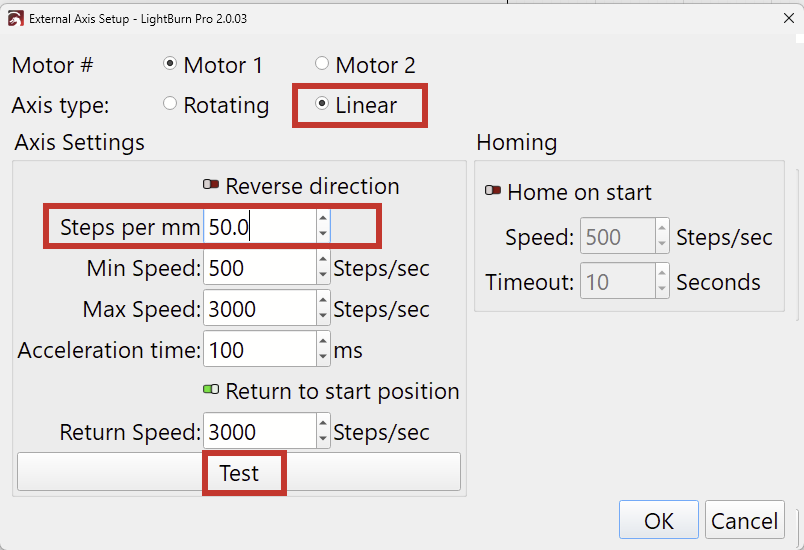Click the LightBurn app icon in title bar
Viewport: 804px width, 550px height.
(15, 19)
